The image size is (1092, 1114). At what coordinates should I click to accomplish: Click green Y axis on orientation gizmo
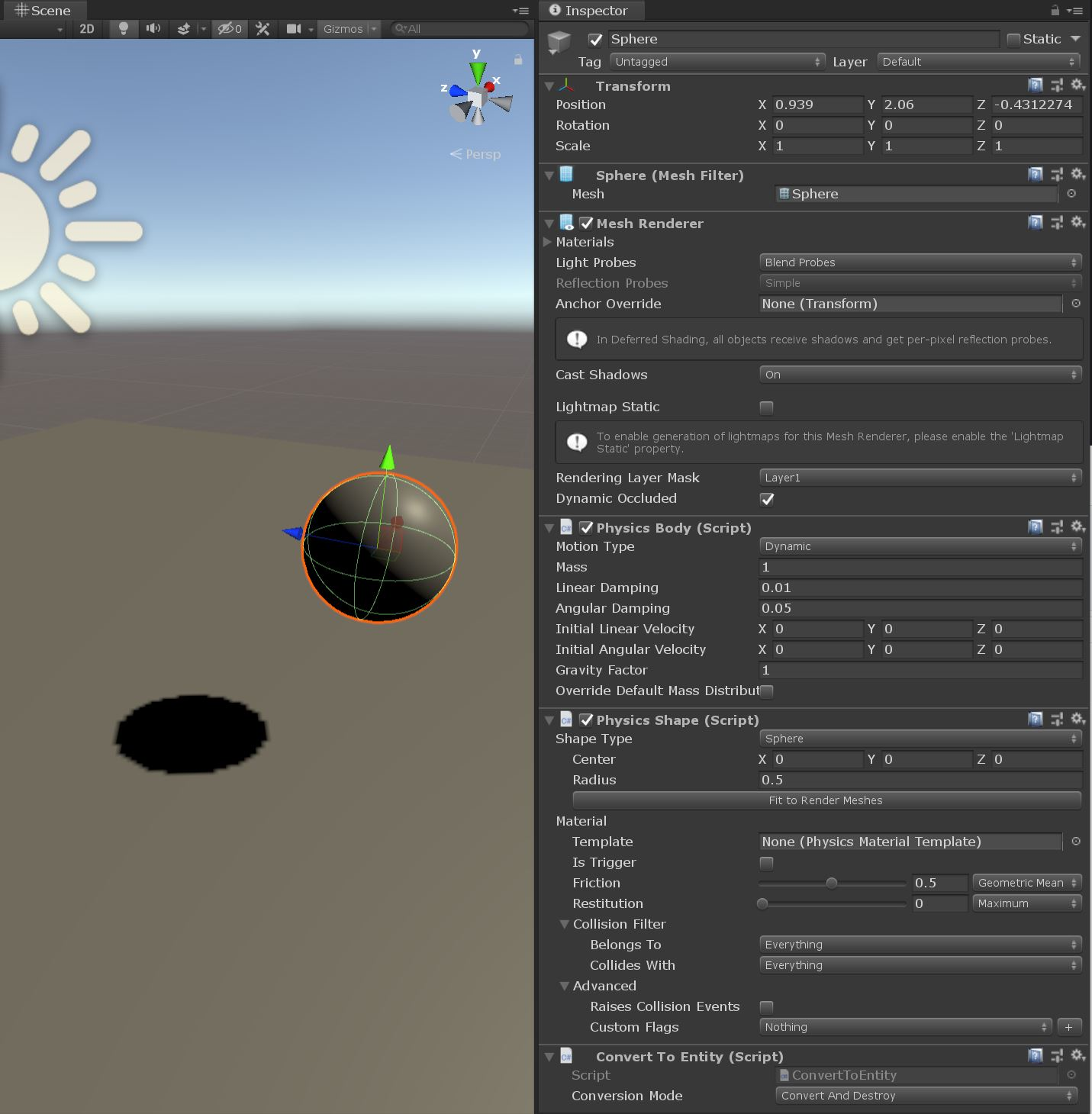(478, 71)
